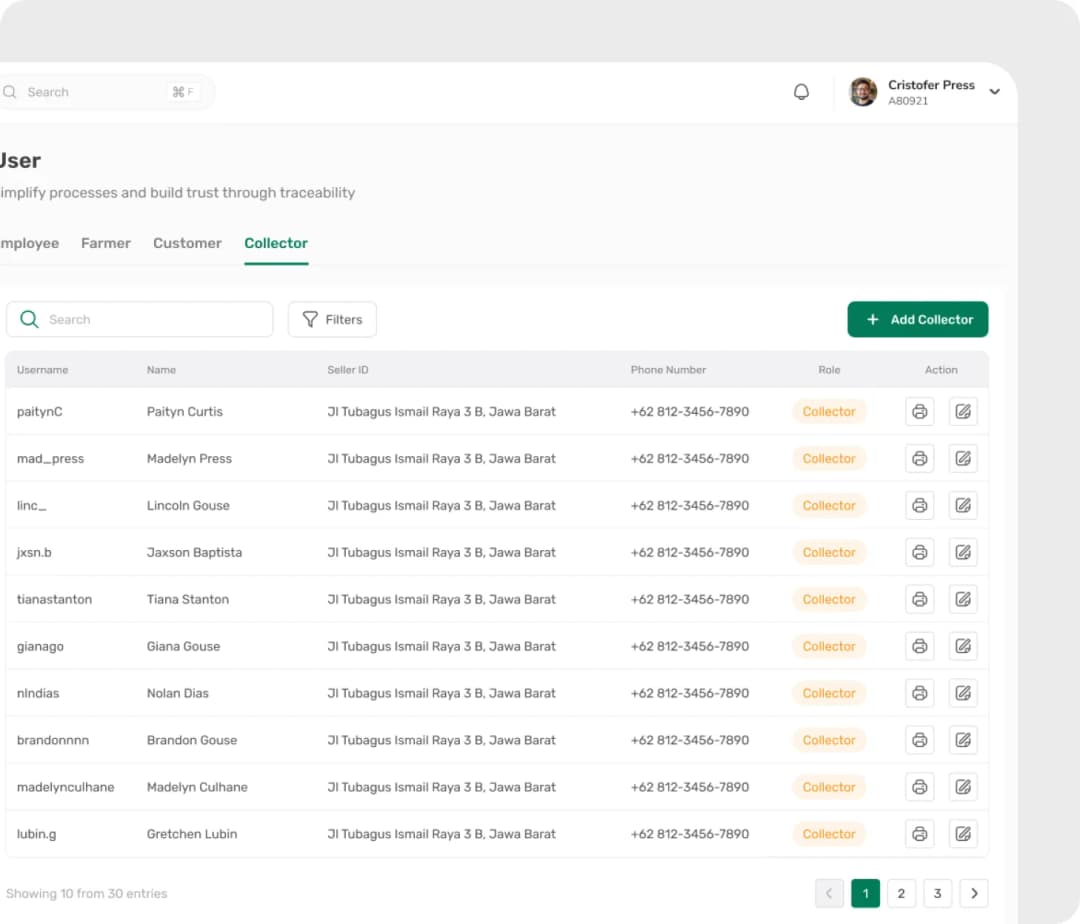Click the Name column header

161,370
